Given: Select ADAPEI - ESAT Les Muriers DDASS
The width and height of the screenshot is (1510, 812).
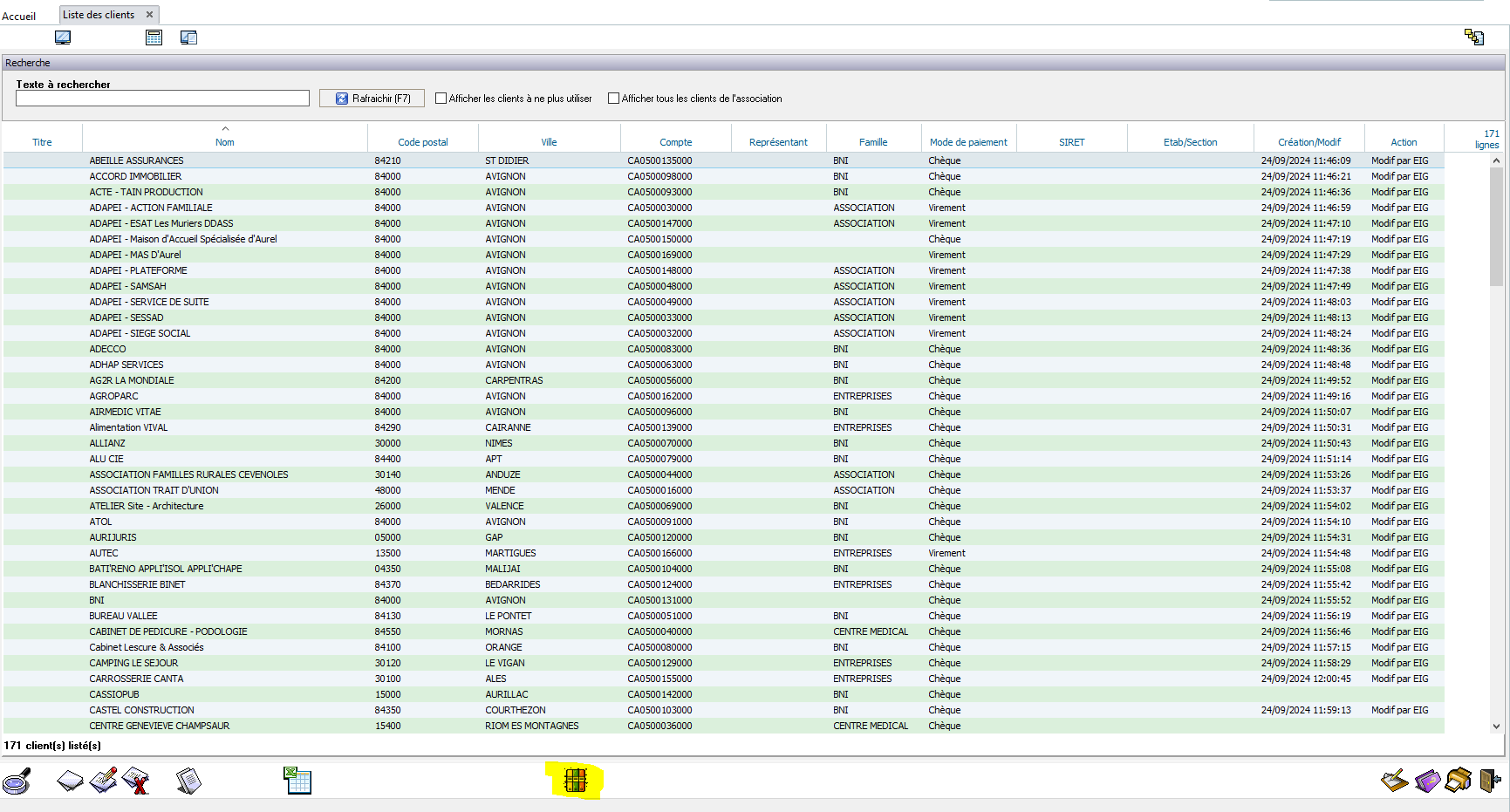Looking at the screenshot, I should (723, 223).
